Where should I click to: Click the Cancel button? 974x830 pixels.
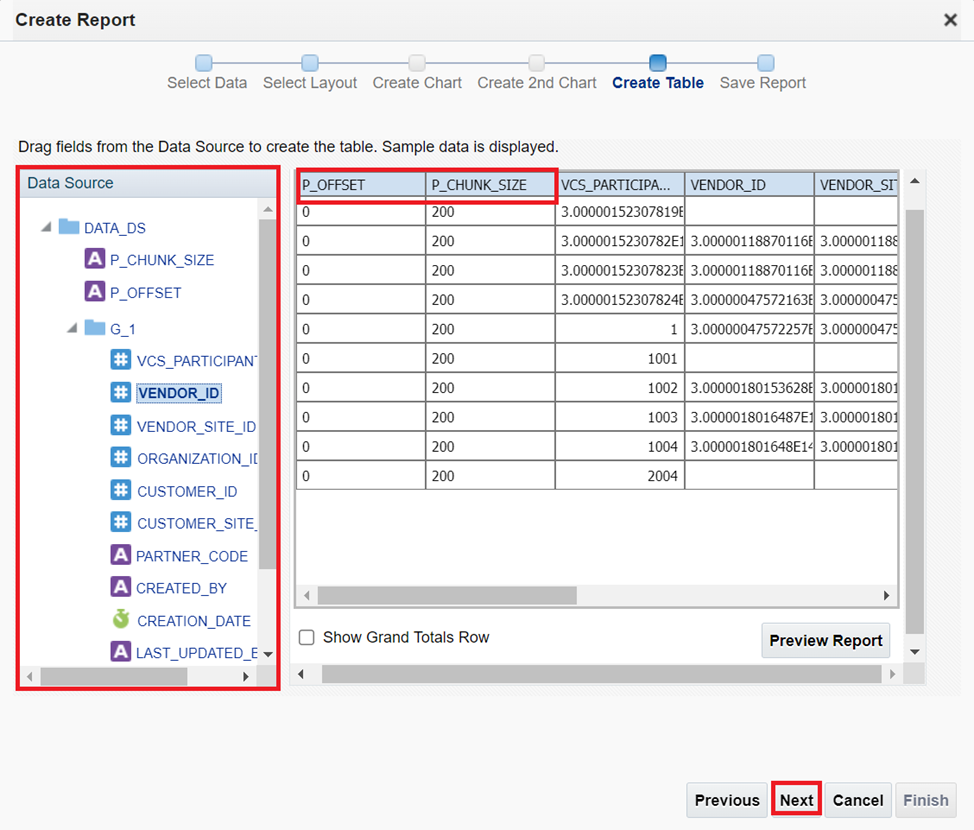coord(858,800)
